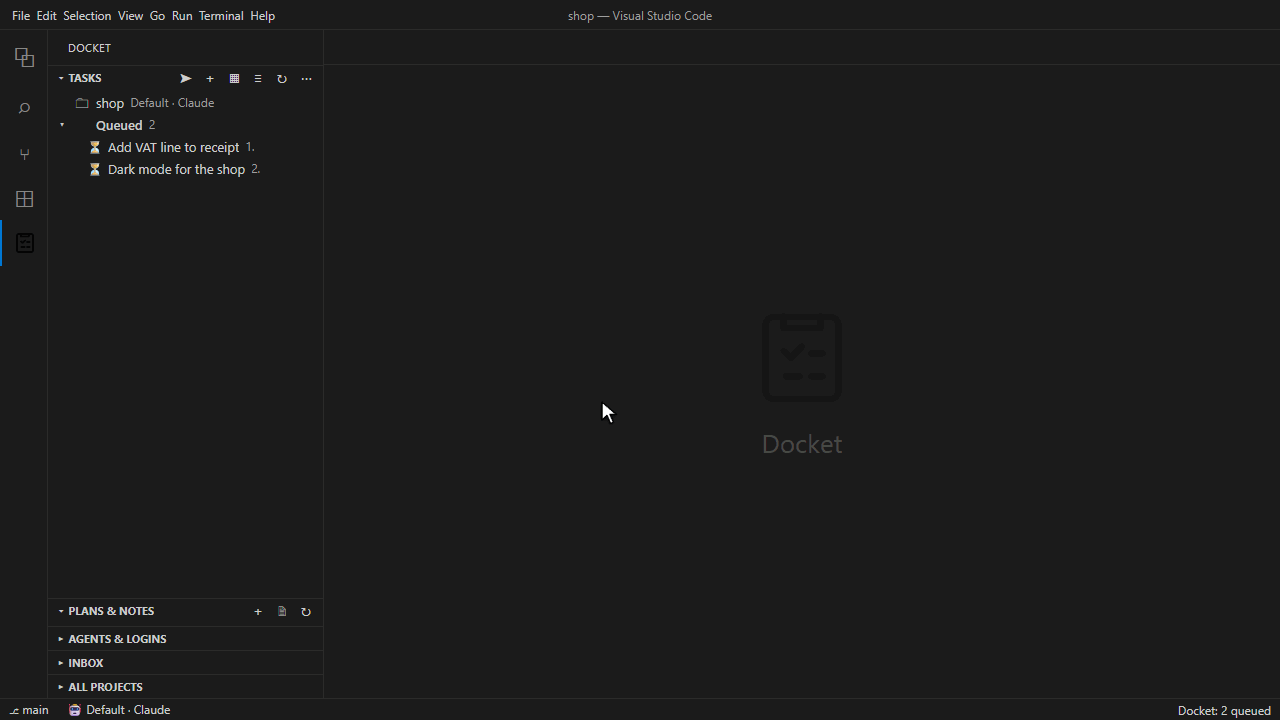Switch Tasks to grid board view
The image size is (1280, 720).
point(234,78)
